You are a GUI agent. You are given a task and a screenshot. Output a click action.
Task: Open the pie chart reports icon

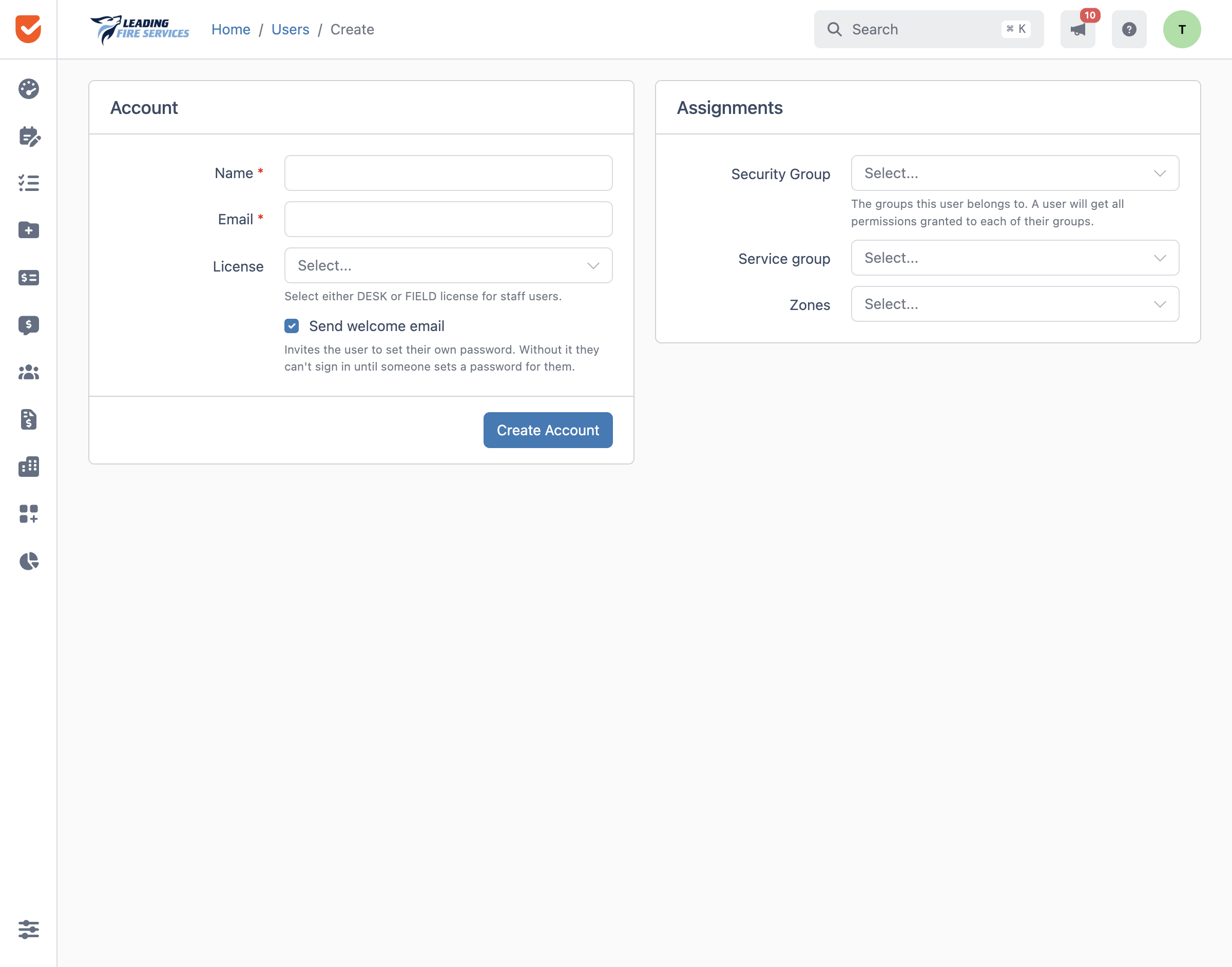pyautogui.click(x=29, y=561)
